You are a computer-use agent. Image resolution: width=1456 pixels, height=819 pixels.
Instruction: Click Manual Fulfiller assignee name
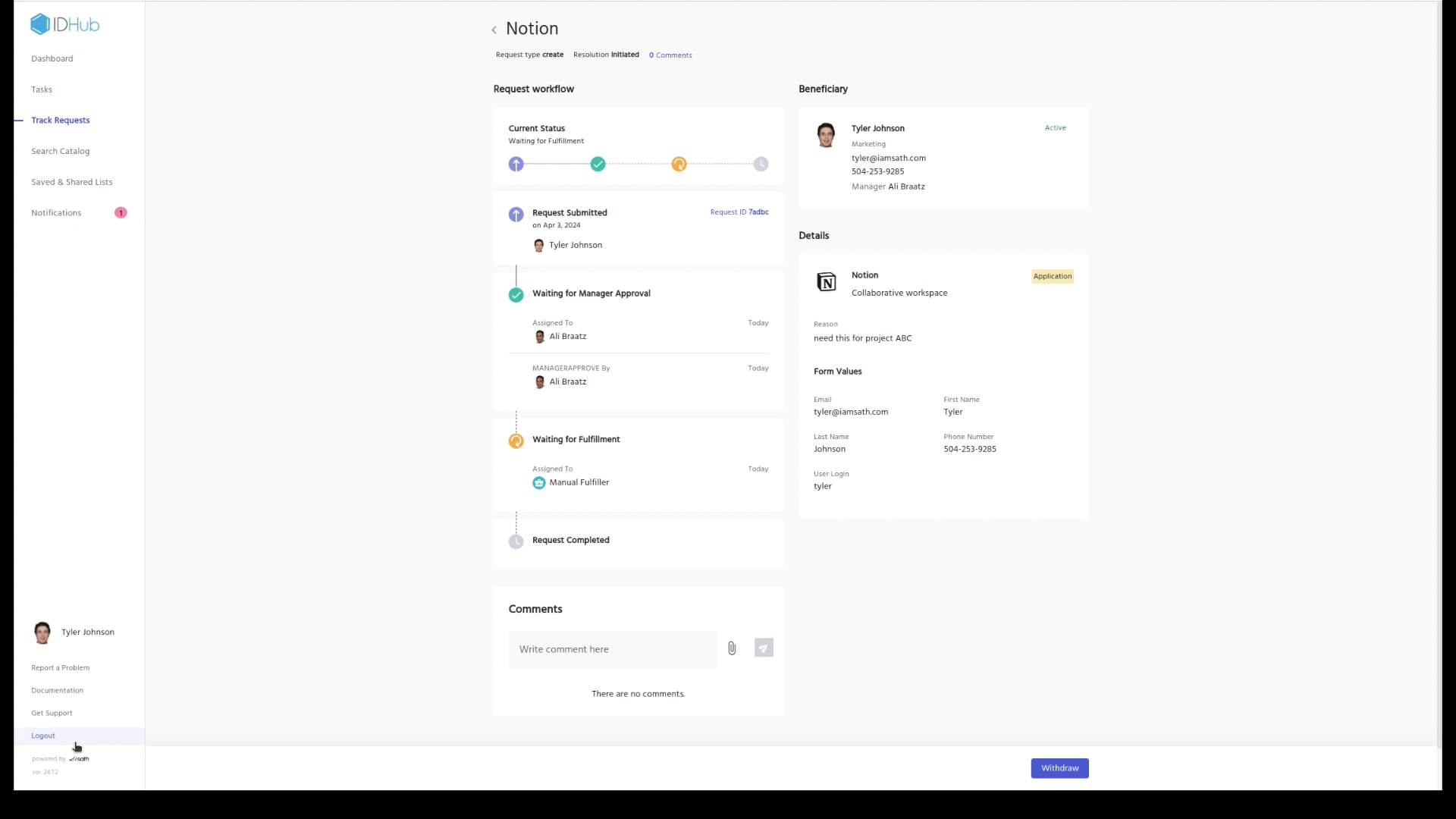579,482
